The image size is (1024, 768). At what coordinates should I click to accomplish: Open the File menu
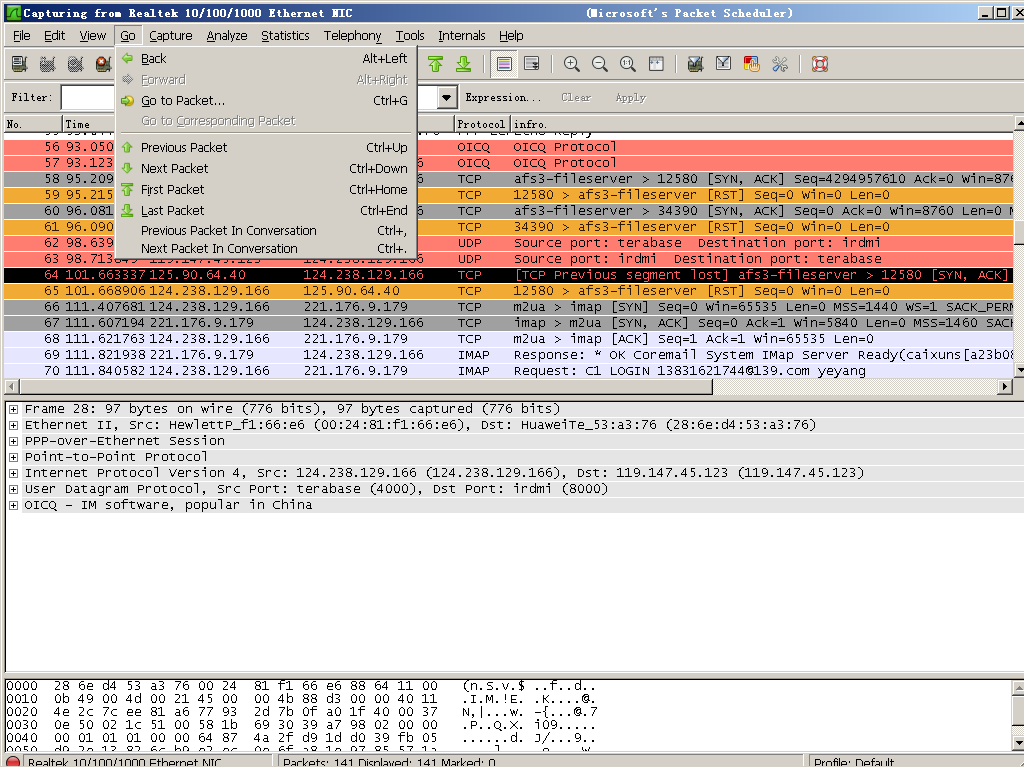point(22,36)
